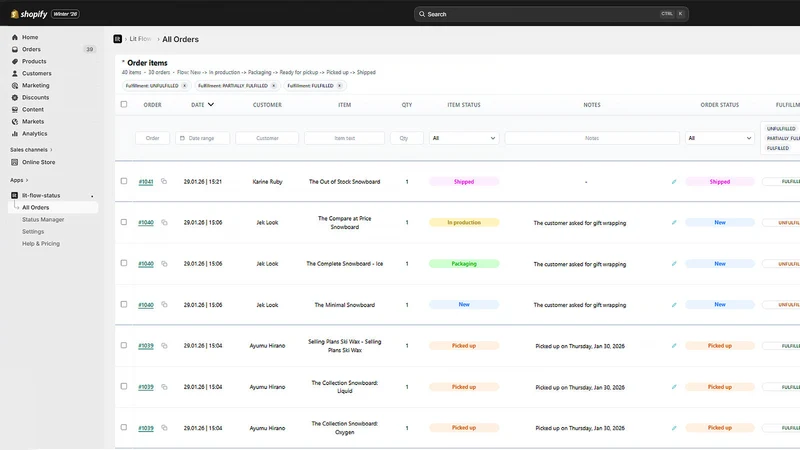Open Help & Pricing page
Viewport: 800px width, 450px height.
(x=41, y=244)
